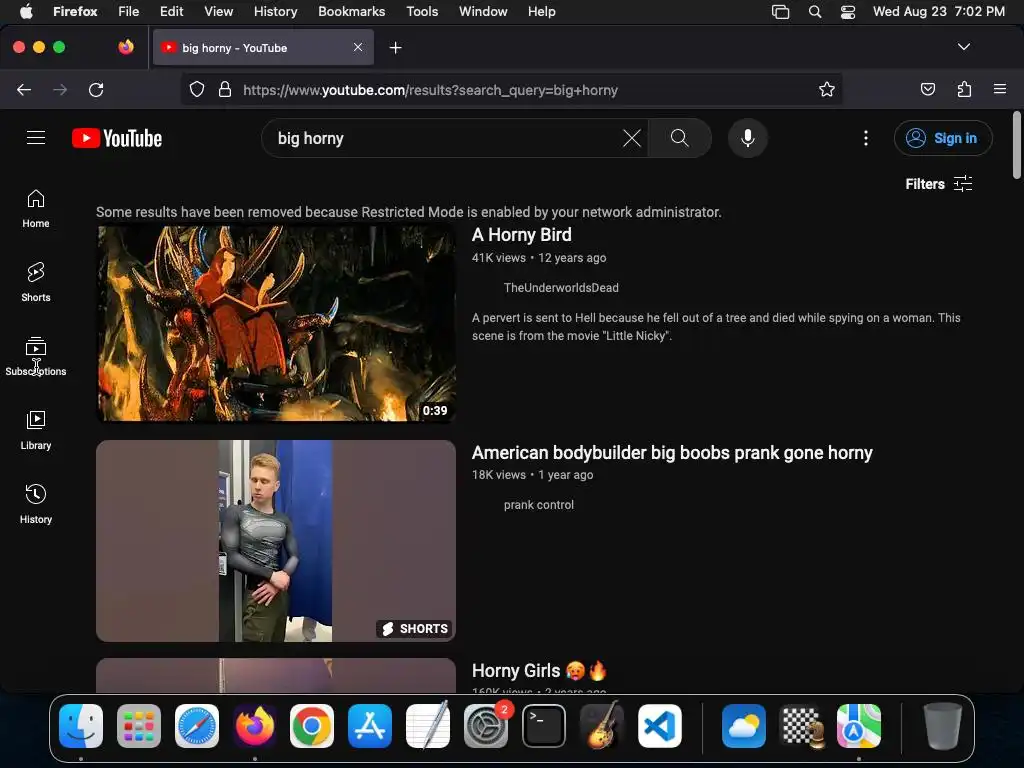Open Firefox View pinned icon
Image resolution: width=1024 pixels, height=768 pixels.
coord(126,47)
